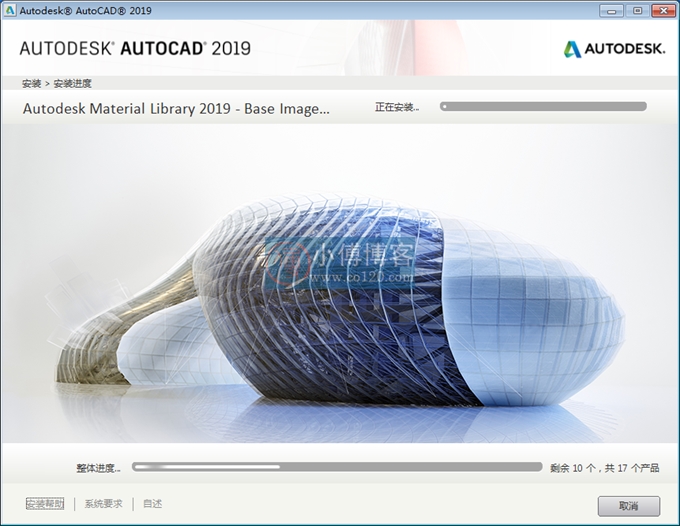Minimize the AutoCAD installer window

tap(611, 11)
